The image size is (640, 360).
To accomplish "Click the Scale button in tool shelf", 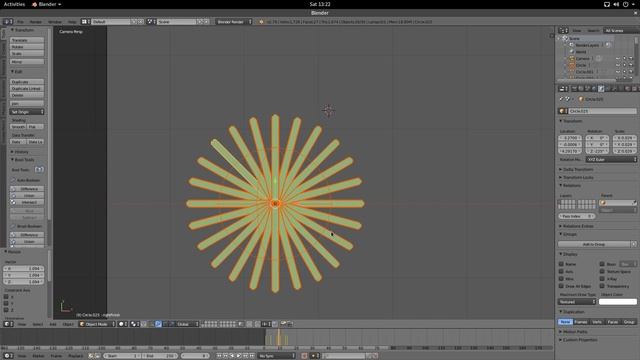I will point(27,53).
